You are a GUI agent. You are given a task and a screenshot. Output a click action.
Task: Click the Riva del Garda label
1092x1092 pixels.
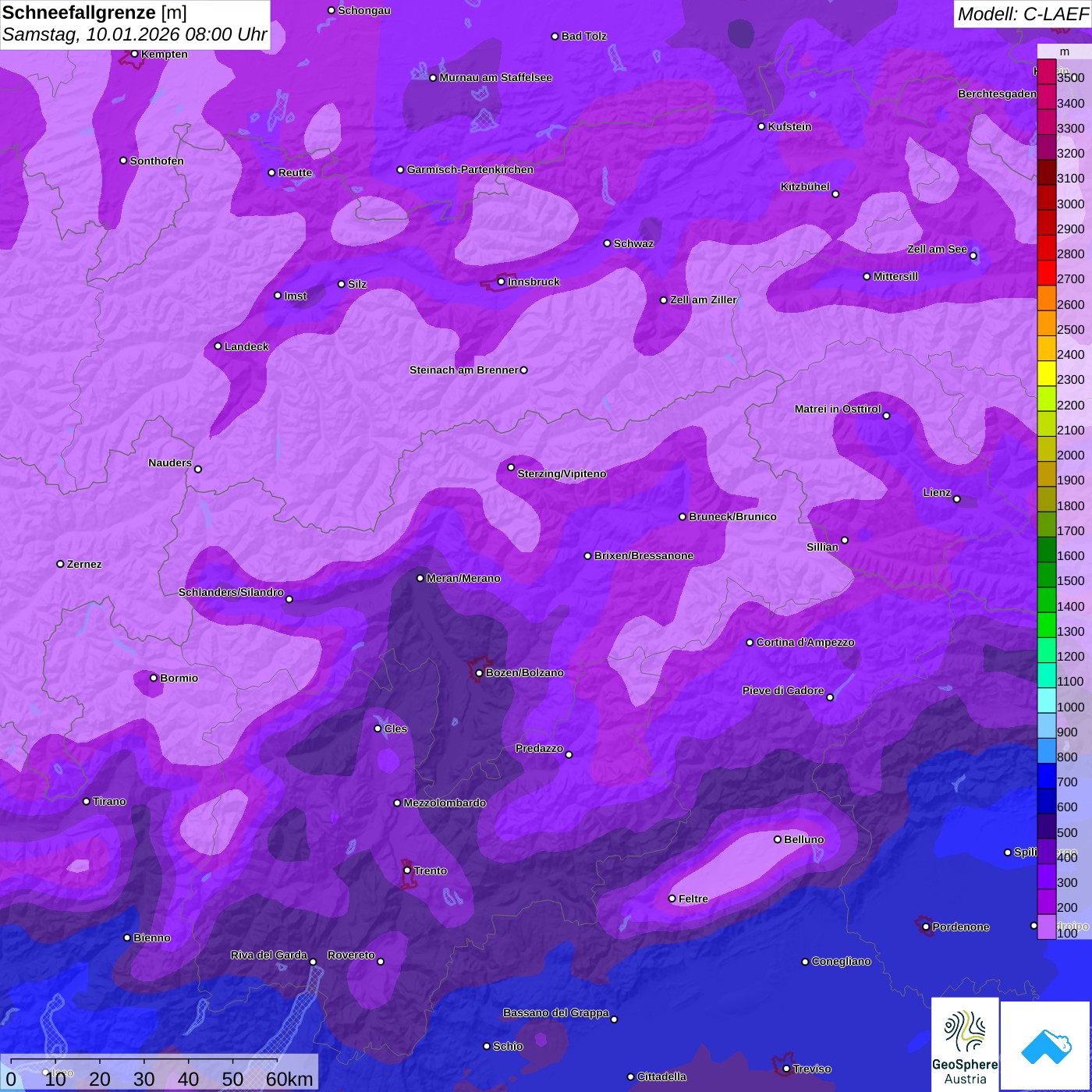[x=269, y=955]
